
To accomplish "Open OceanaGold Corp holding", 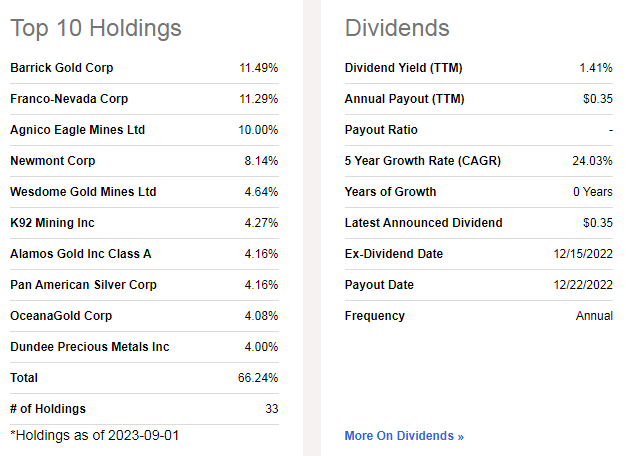I will click(60, 316).
